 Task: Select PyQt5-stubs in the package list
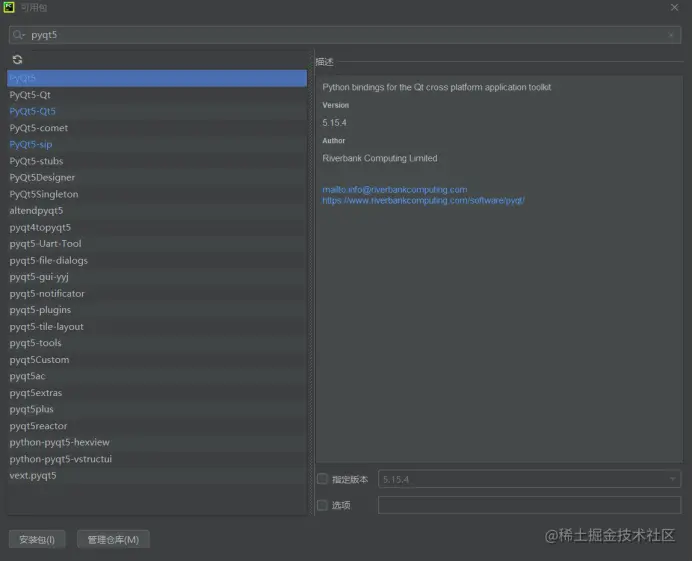pos(157,161)
